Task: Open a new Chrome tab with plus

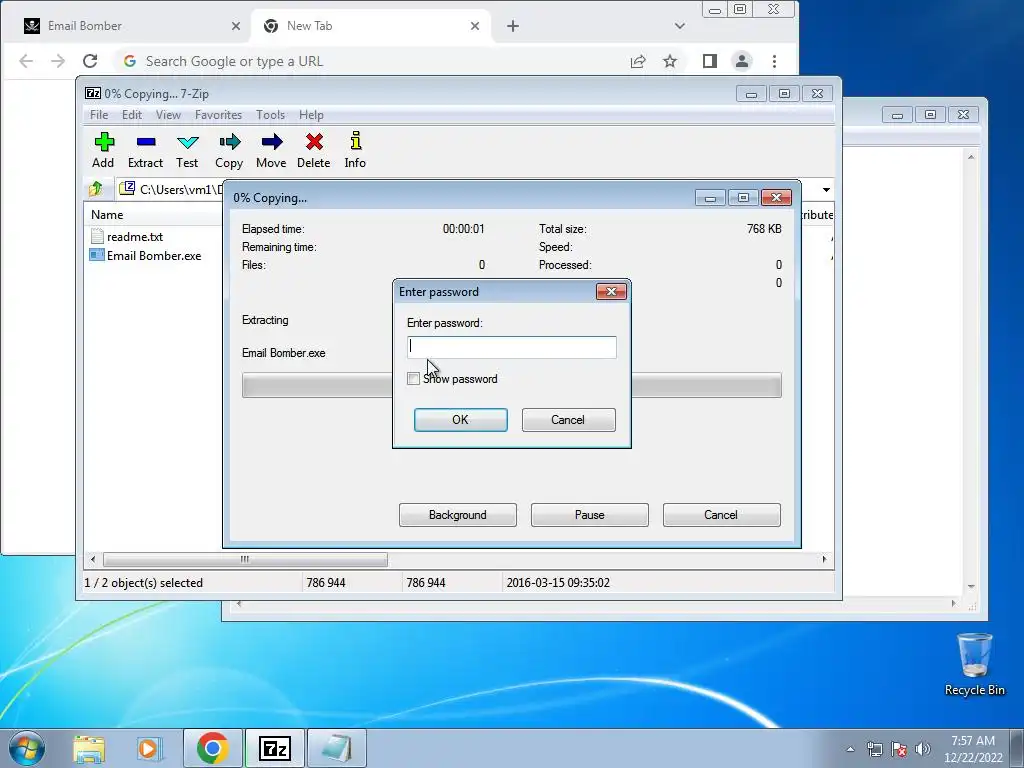Action: [513, 26]
